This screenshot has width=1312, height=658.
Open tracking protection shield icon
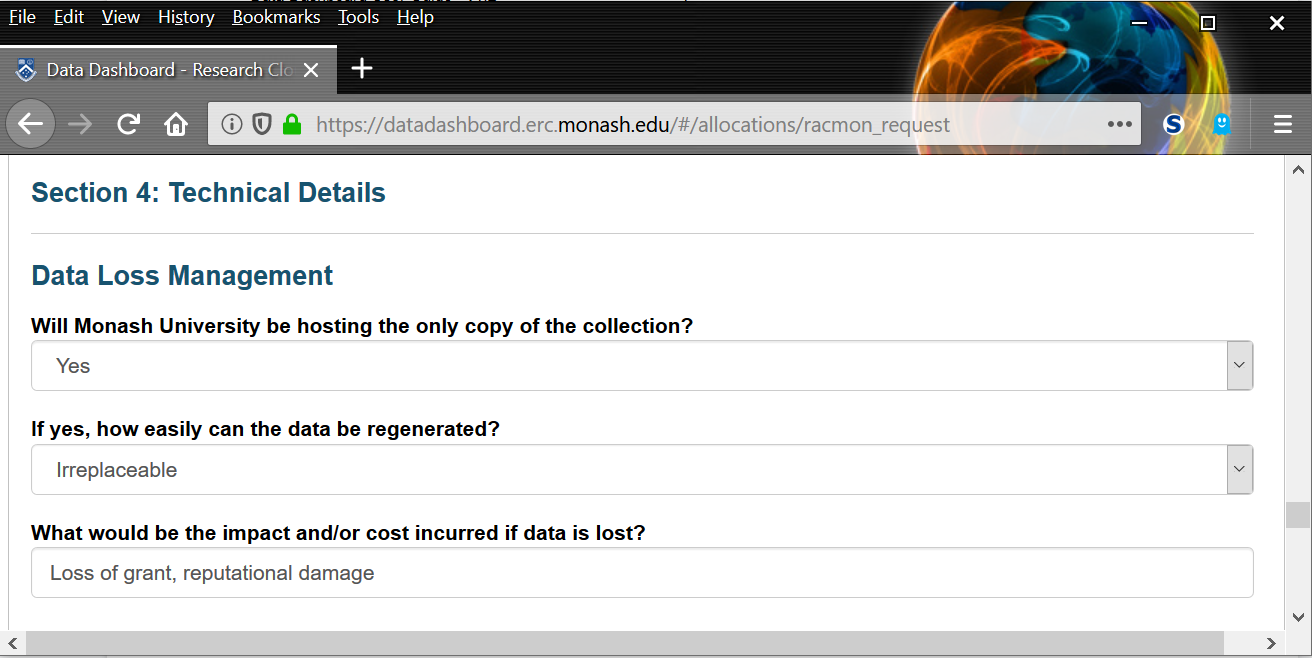[x=261, y=125]
